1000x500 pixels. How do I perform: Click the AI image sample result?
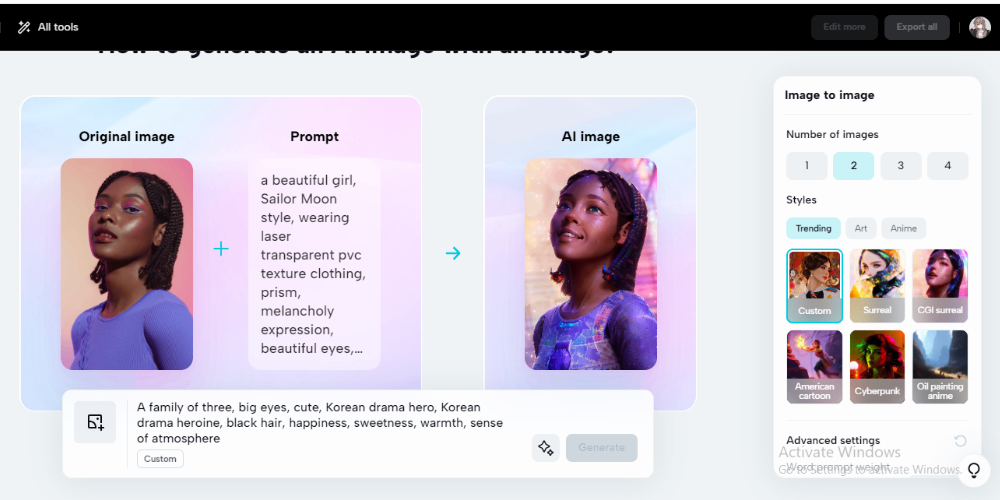(591, 264)
